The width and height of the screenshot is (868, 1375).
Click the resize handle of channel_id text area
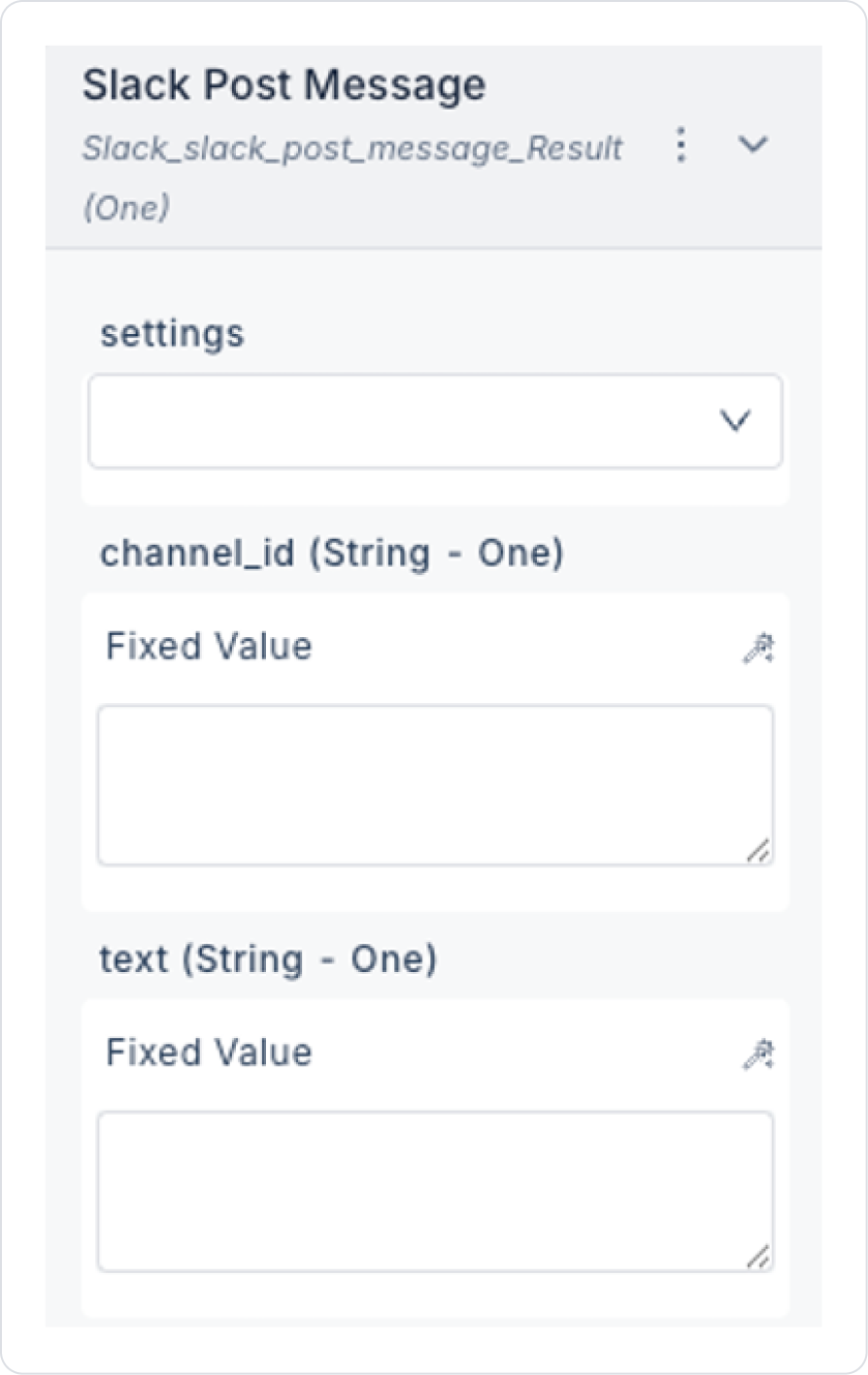click(x=758, y=851)
